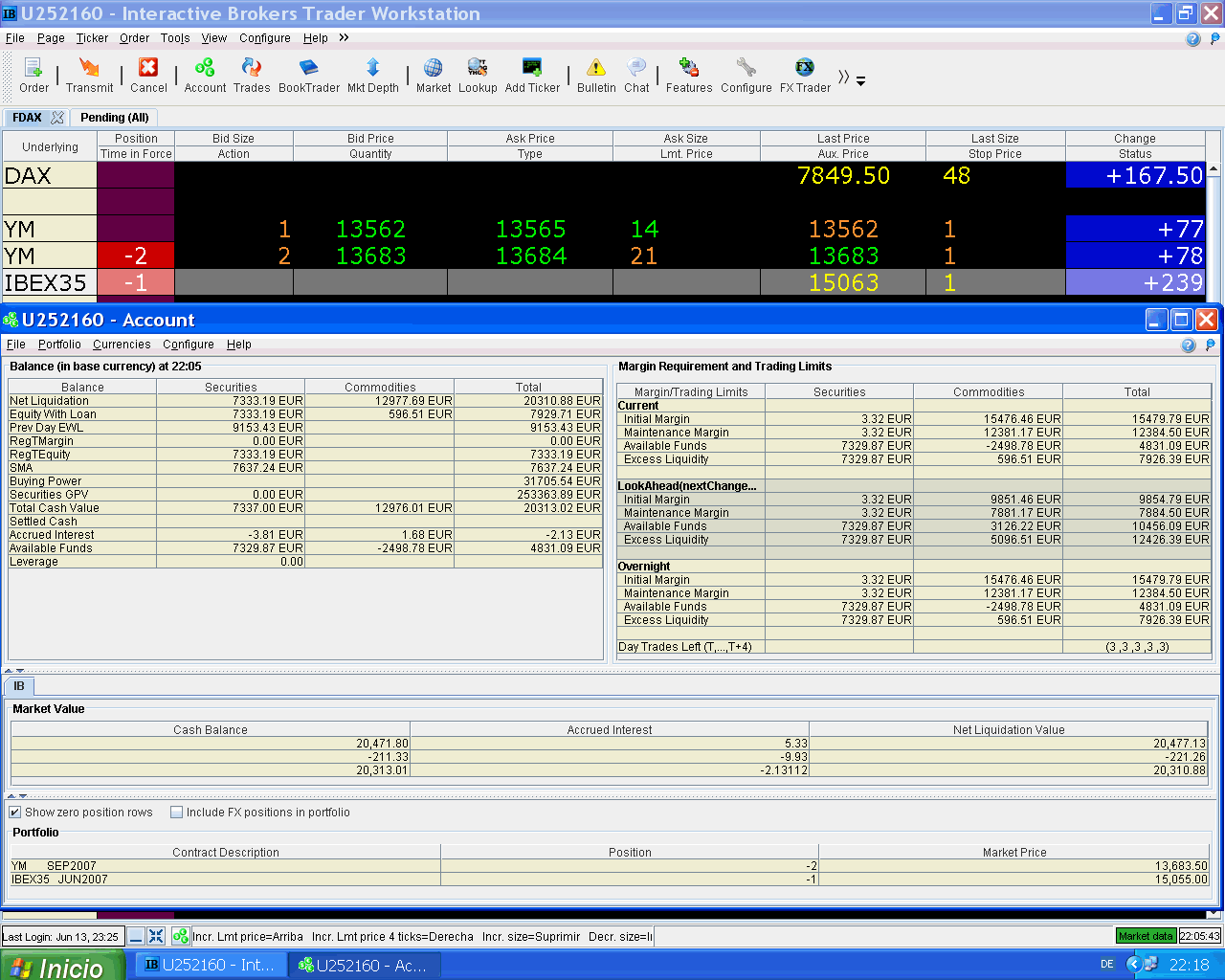Viewport: 1225px width, 980px height.
Task: Switch to the Pending (All) tab
Action: pos(115,118)
